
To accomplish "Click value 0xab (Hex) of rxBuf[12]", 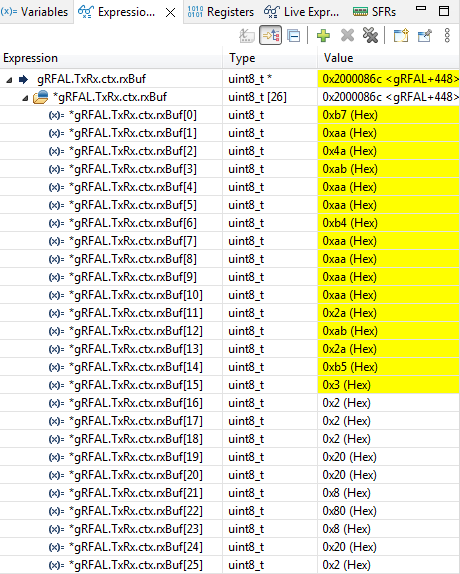I will point(350,331).
